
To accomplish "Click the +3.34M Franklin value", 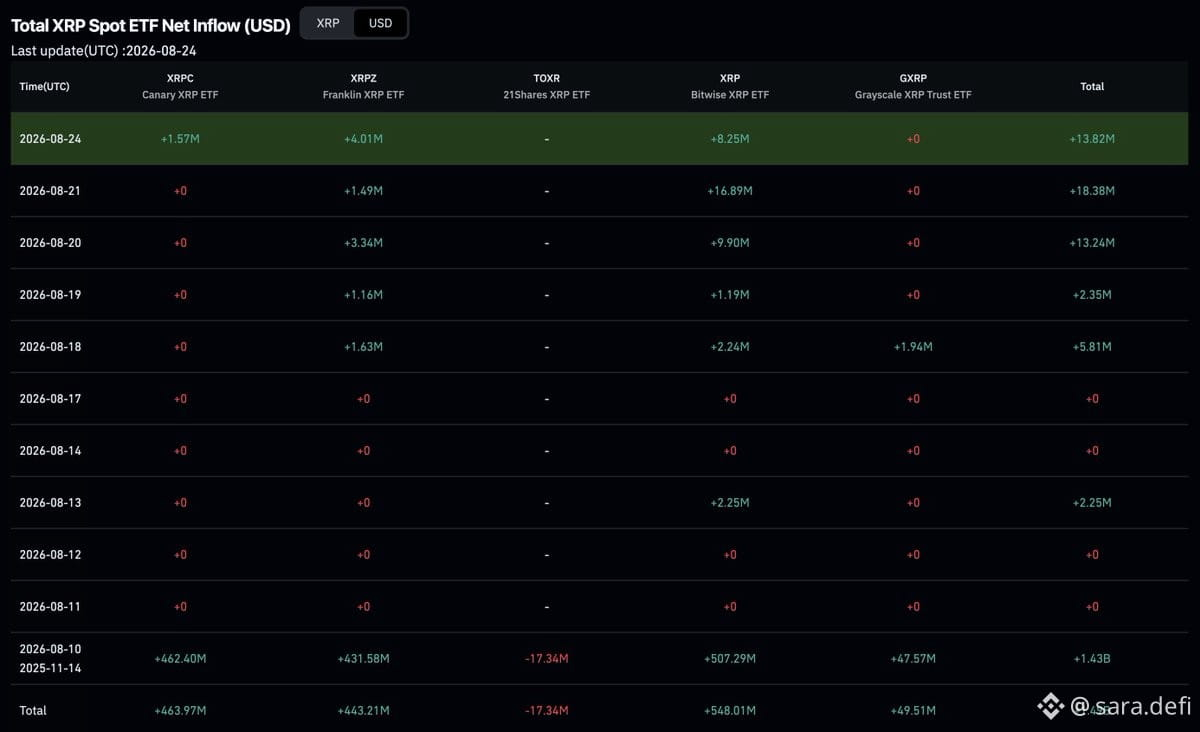I will coord(363,243).
